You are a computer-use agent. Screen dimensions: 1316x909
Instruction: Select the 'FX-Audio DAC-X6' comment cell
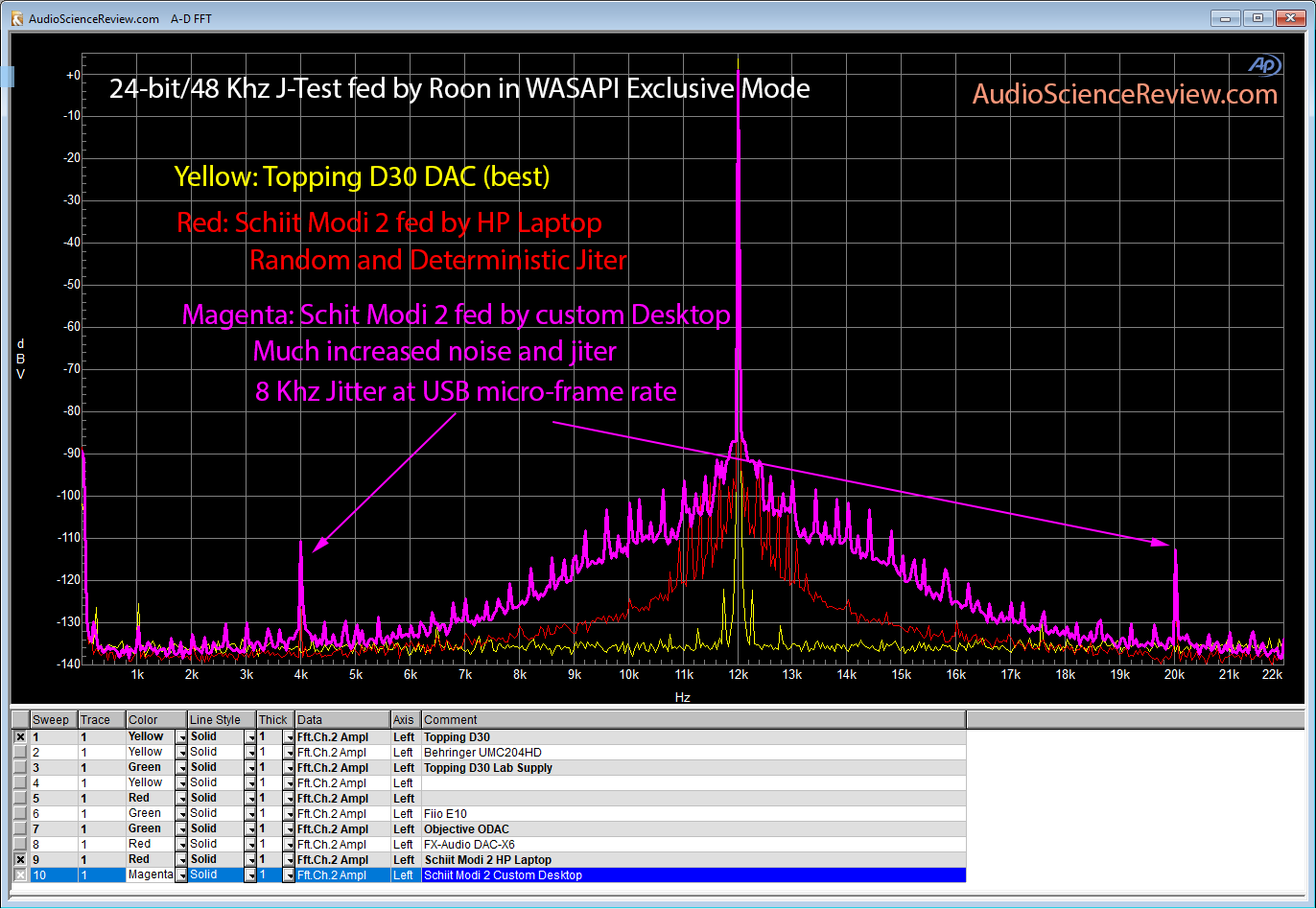click(693, 844)
